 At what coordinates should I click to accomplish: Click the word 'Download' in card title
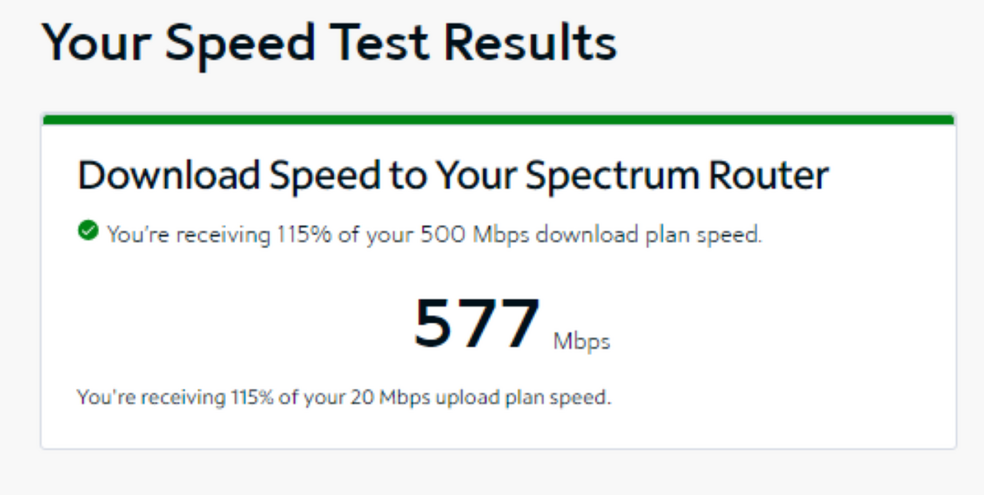(x=169, y=175)
